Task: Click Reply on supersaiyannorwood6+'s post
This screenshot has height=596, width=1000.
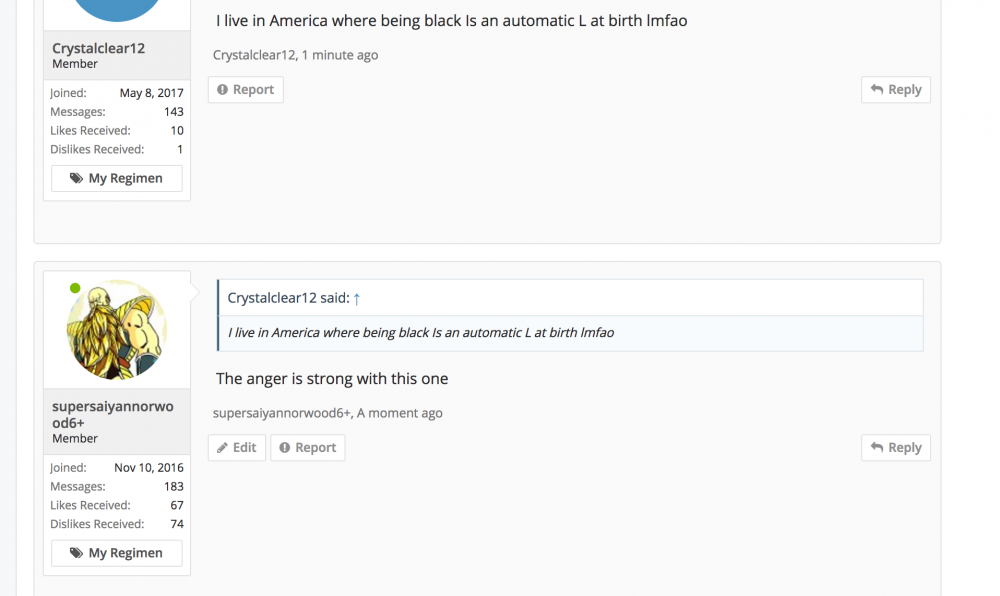Action: [896, 448]
